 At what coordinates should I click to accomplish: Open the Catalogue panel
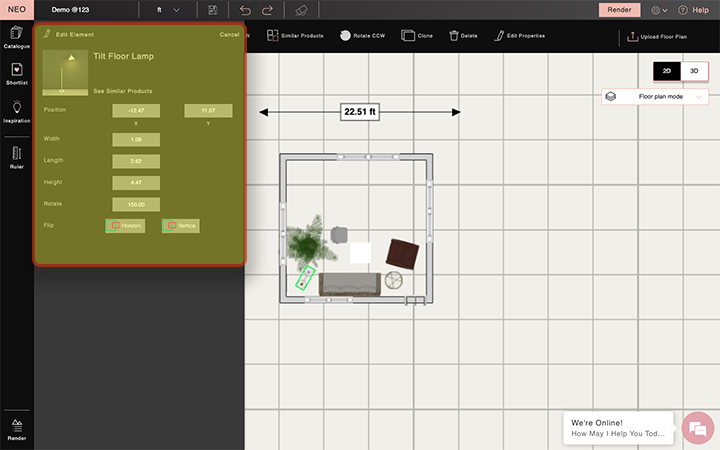[17, 37]
